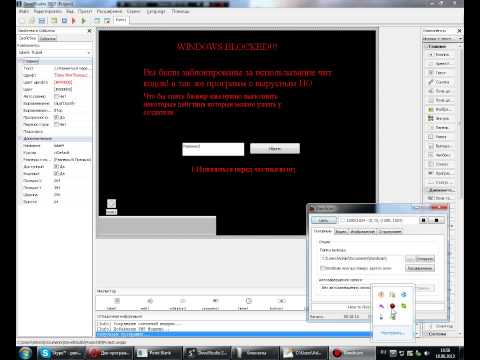Toggle checkbox under Папка вывода in Bandicam
480x360 pixels.
pyautogui.click(x=322, y=268)
